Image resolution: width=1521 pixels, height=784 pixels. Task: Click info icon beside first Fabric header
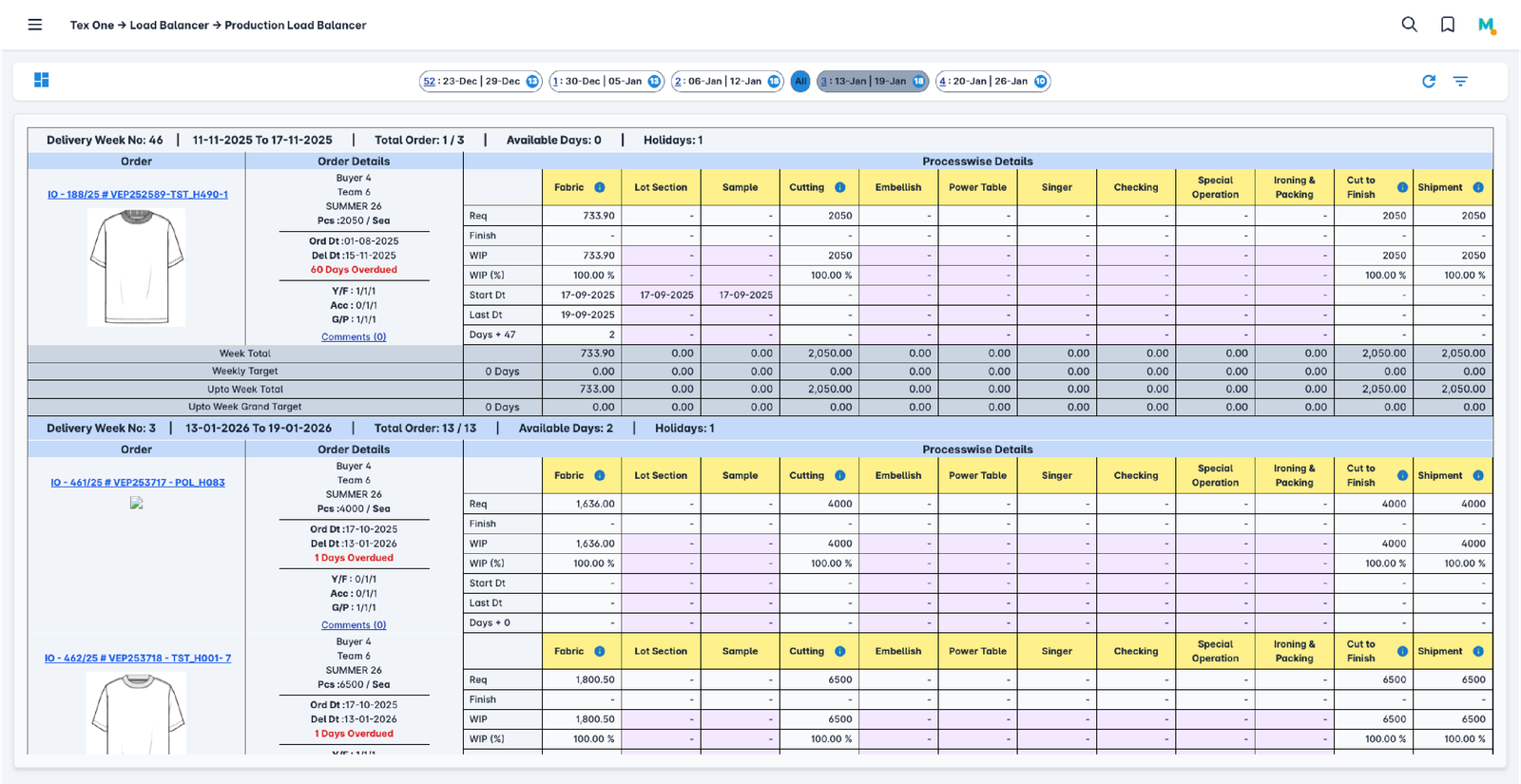(x=600, y=187)
